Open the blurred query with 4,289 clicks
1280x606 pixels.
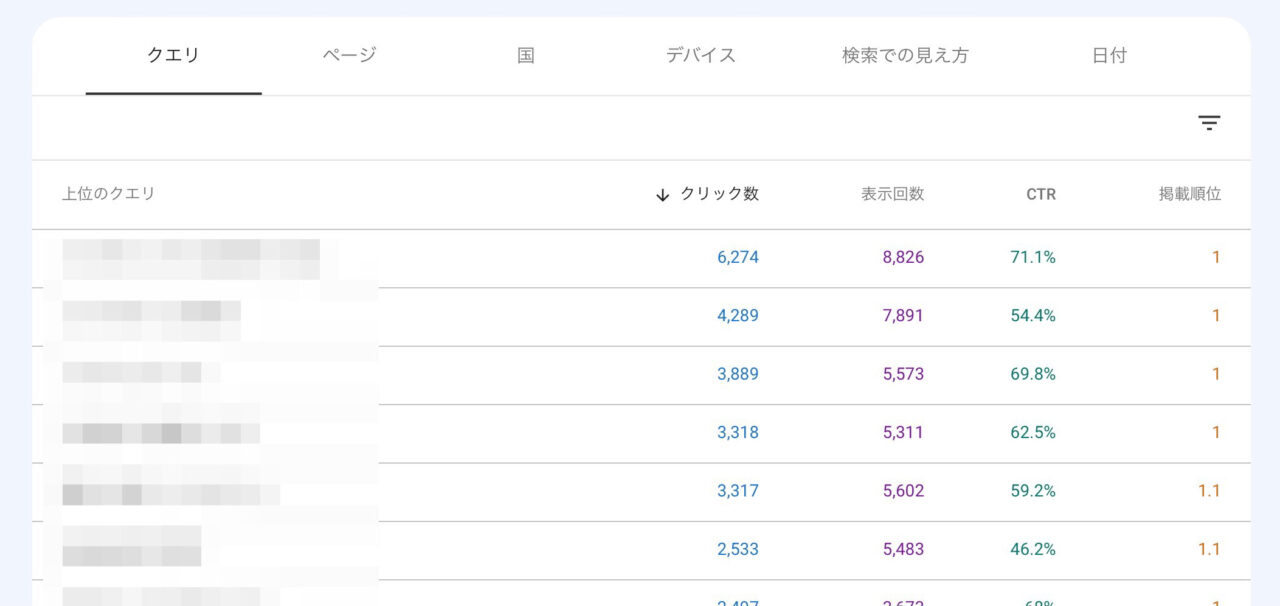[151, 316]
